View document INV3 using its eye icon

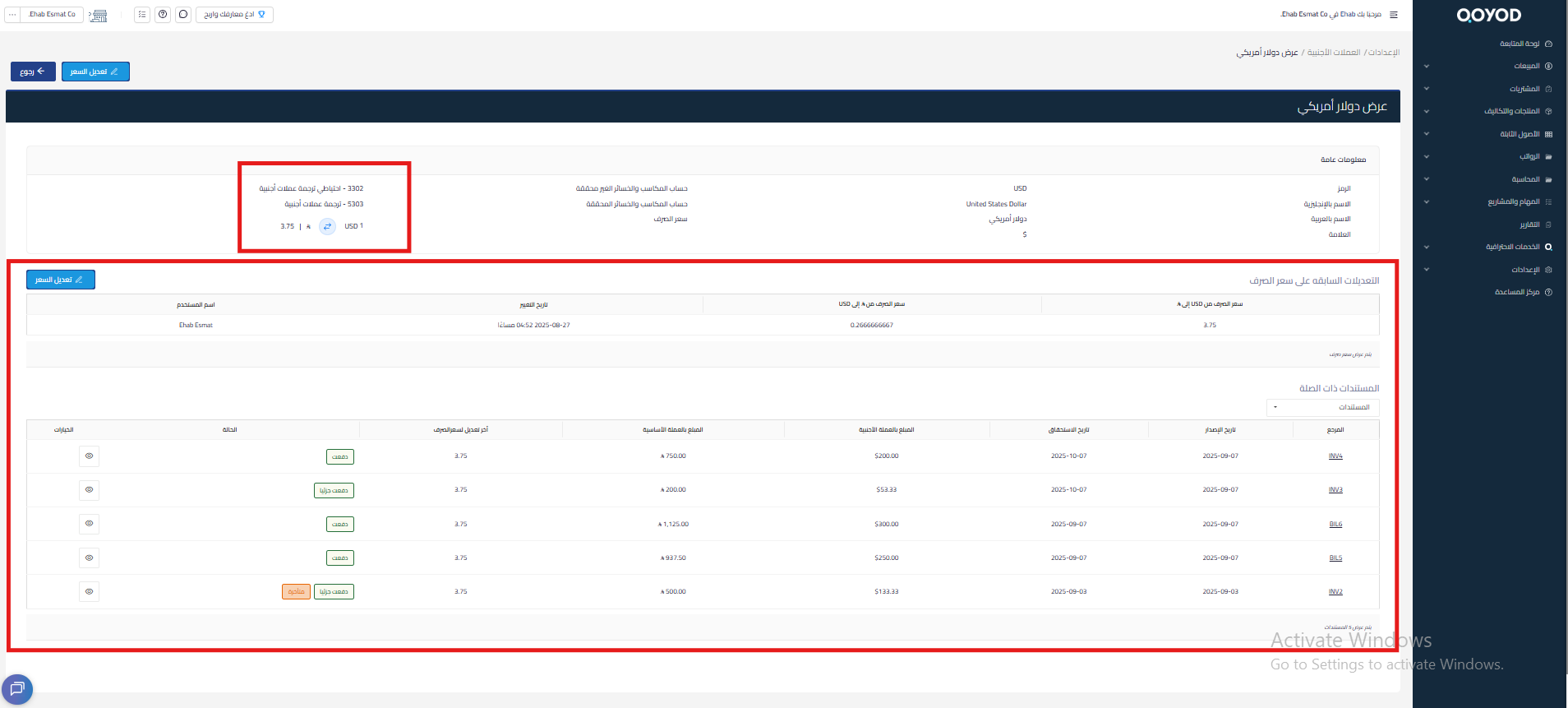tap(89, 489)
